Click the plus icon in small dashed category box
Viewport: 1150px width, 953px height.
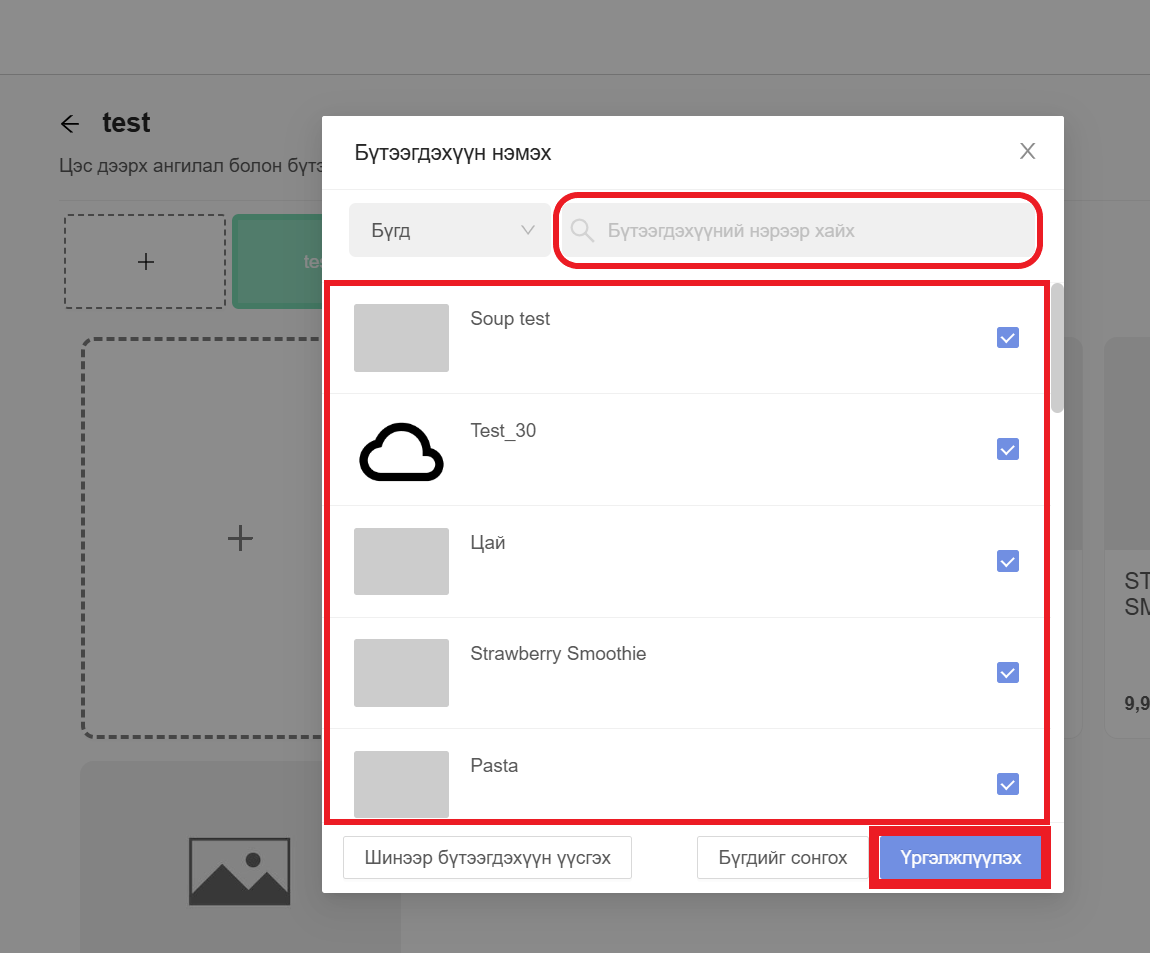146,262
